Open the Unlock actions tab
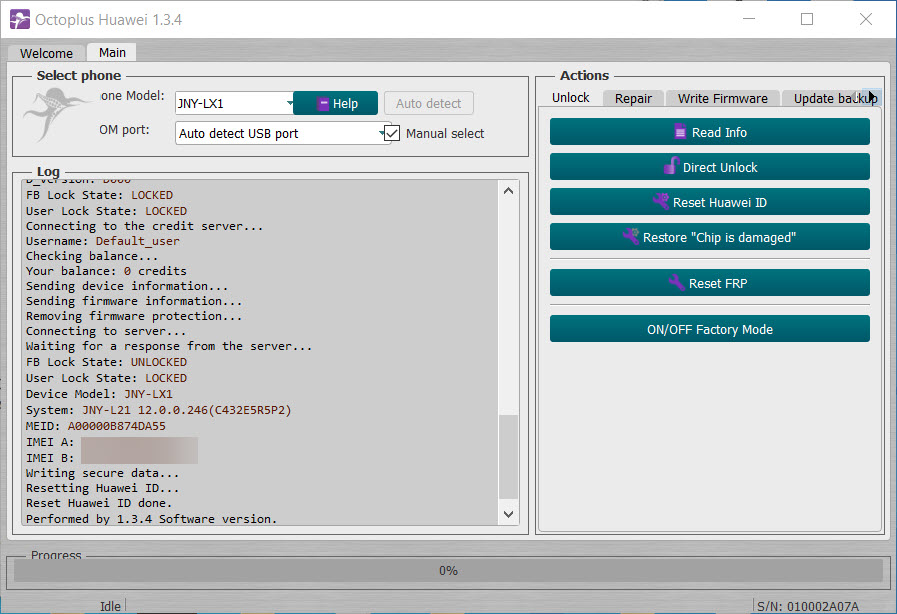The height and width of the screenshot is (614, 897). [x=570, y=98]
